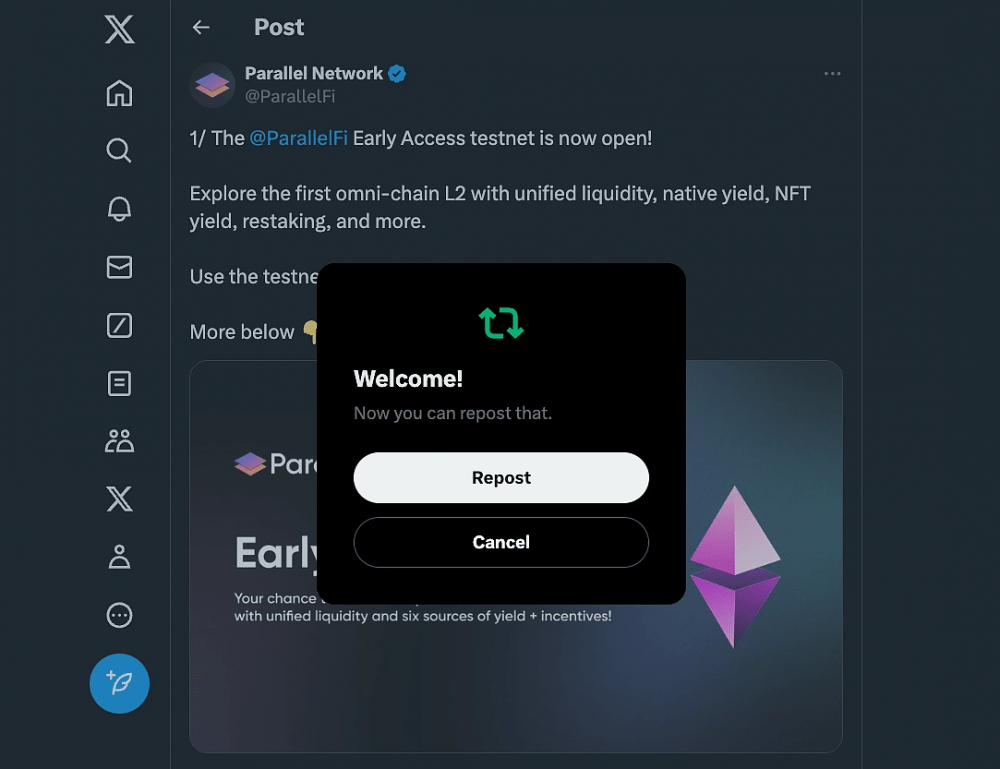Click the X logo at top of sidebar
The width and height of the screenshot is (1000, 769).
pos(119,29)
